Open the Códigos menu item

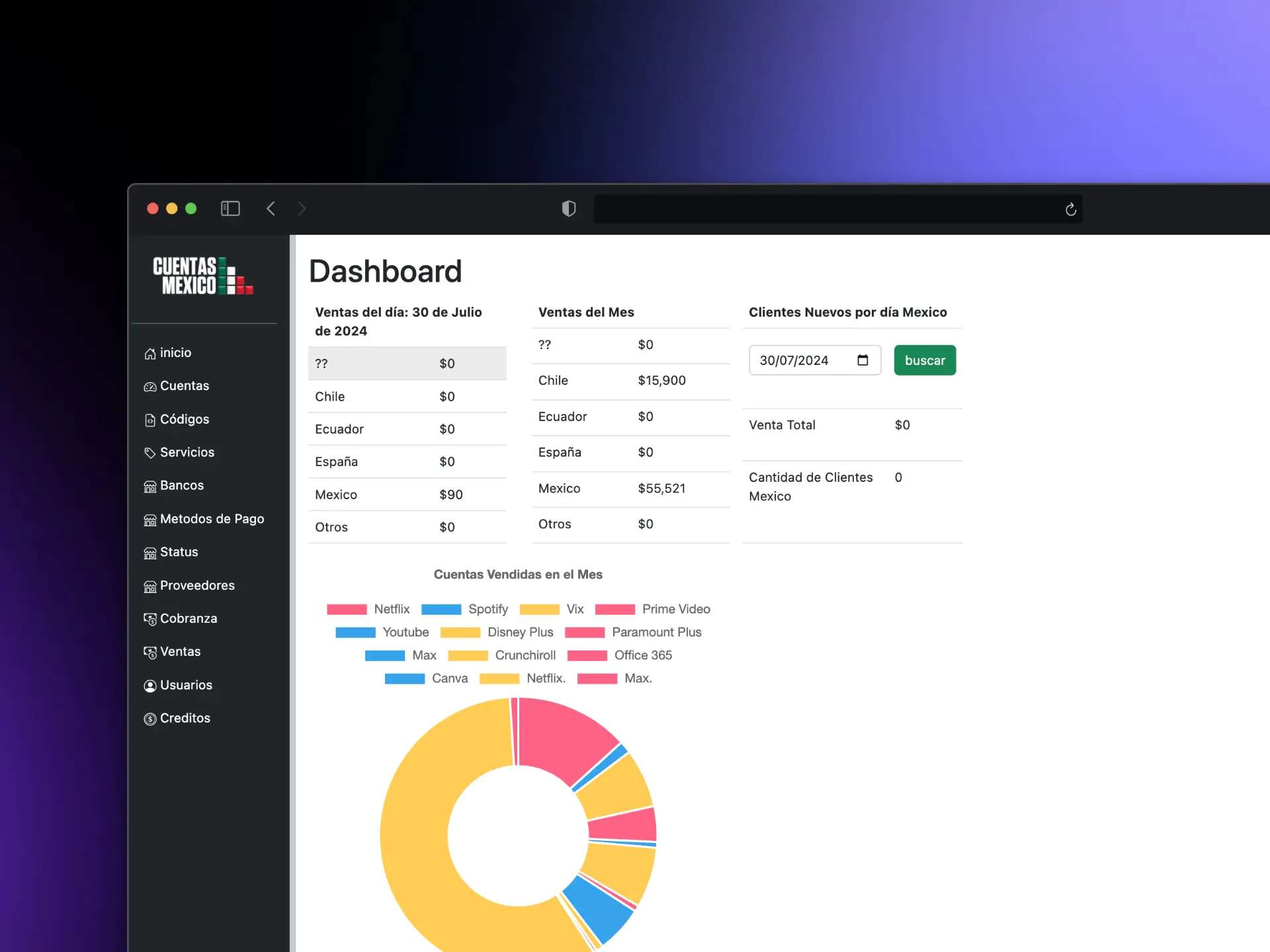coord(177,420)
